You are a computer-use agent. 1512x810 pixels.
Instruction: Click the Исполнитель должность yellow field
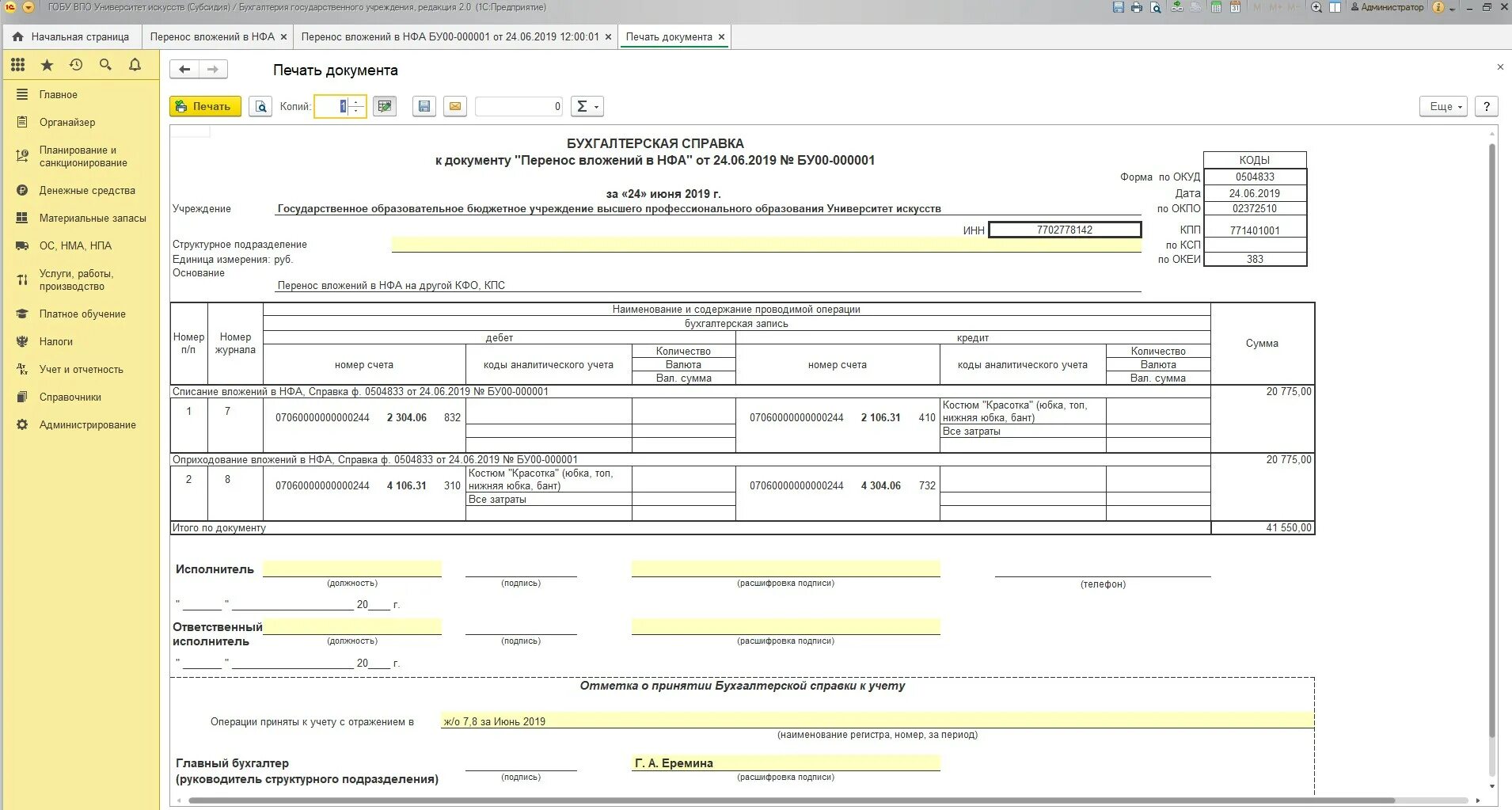[352, 569]
